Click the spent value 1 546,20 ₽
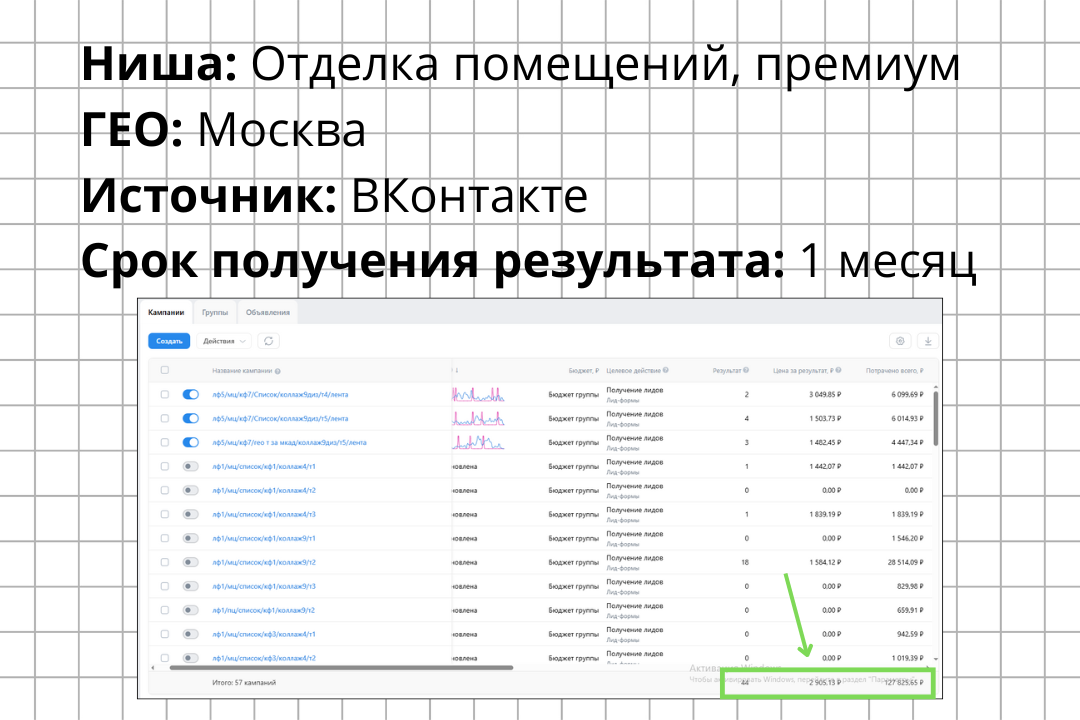 pyautogui.click(x=907, y=539)
